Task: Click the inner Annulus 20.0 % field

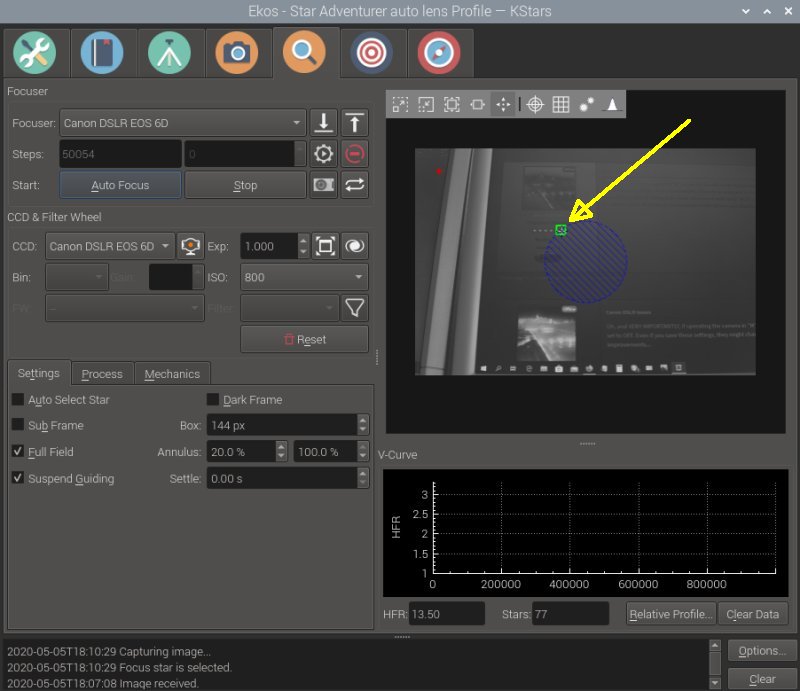Action: pyautogui.click(x=241, y=452)
